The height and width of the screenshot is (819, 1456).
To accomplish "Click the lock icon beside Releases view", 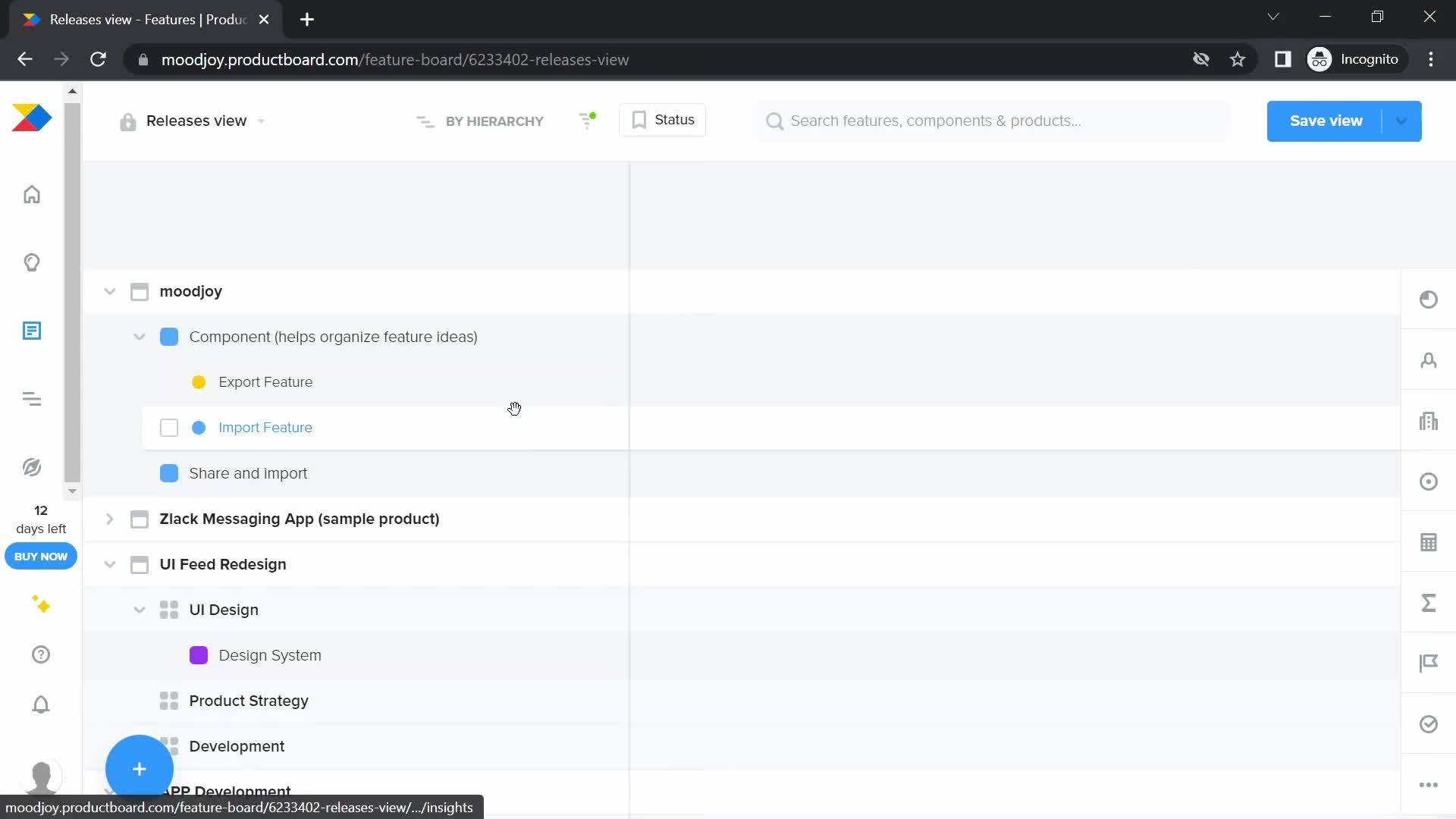I will point(127,121).
